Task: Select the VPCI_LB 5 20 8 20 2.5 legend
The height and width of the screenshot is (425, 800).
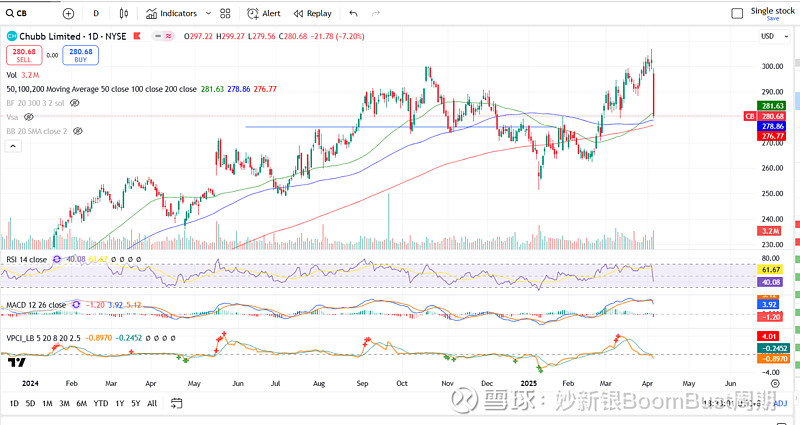Action: click(x=43, y=338)
